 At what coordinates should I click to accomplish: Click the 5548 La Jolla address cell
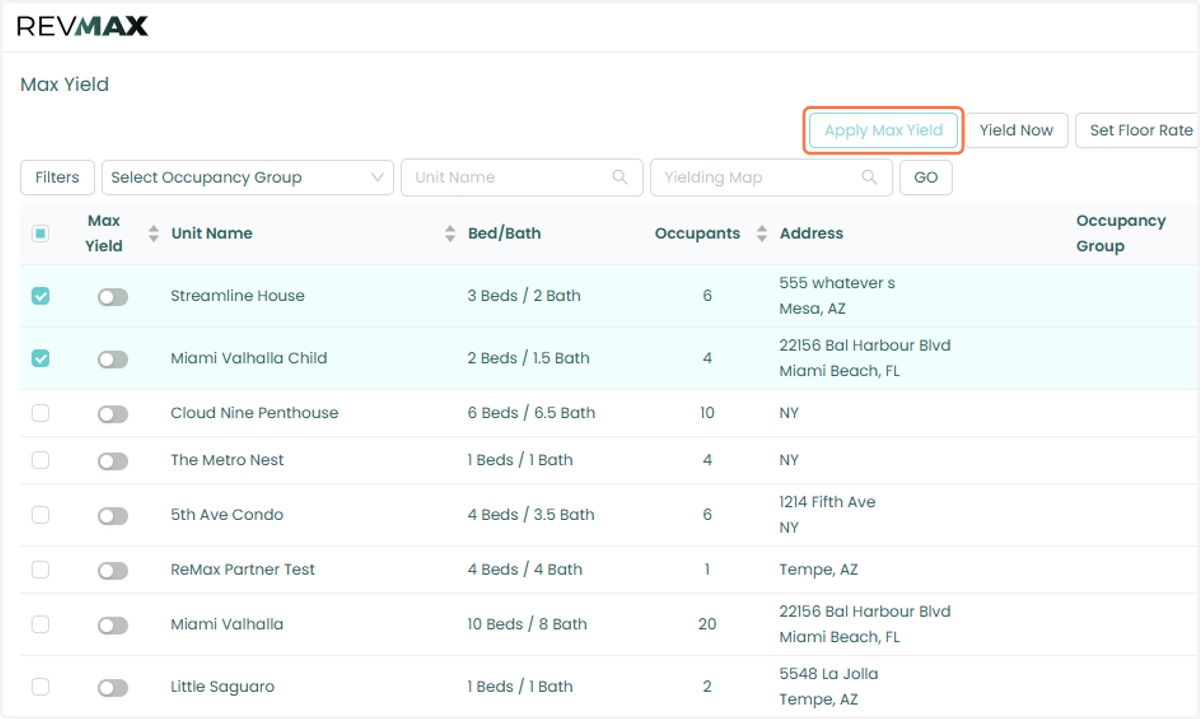point(829,687)
